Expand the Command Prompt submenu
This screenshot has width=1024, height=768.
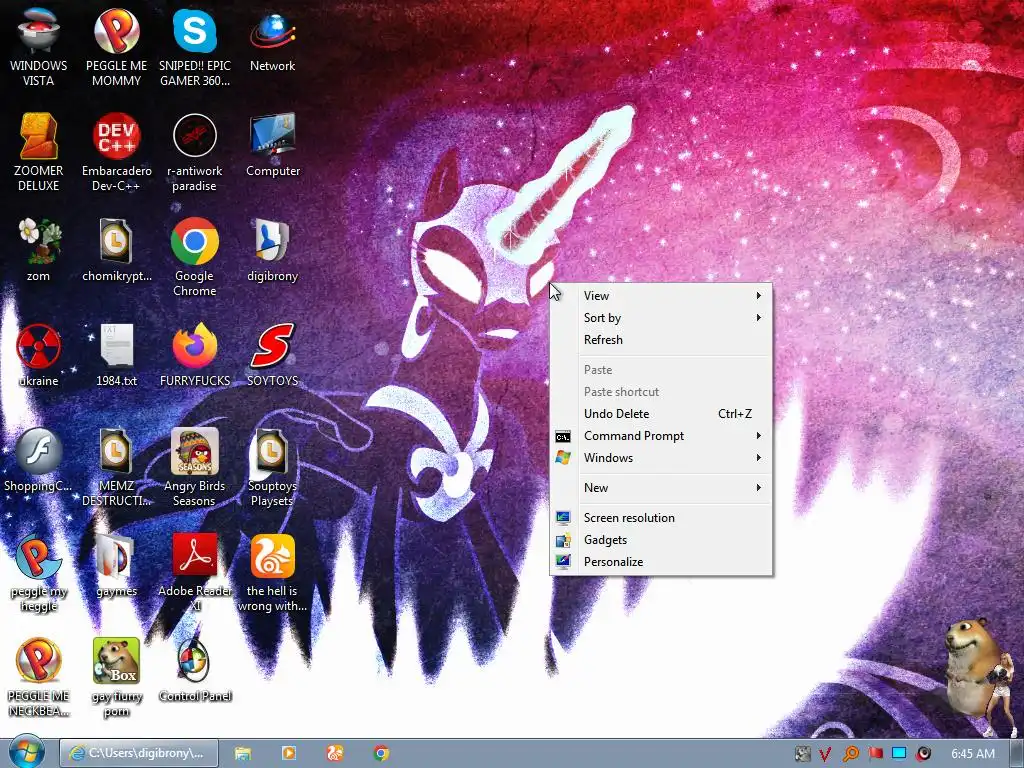pyautogui.click(x=661, y=436)
